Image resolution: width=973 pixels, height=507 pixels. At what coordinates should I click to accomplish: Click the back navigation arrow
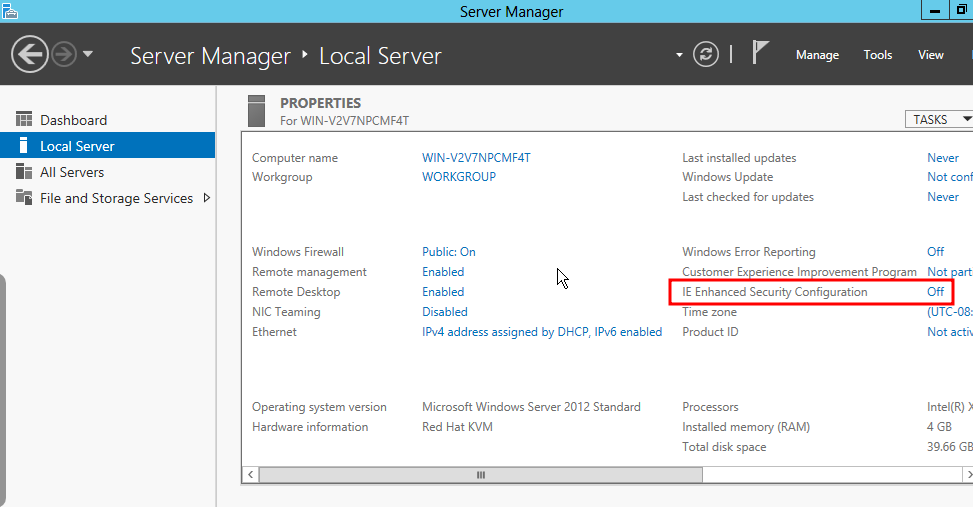point(31,54)
